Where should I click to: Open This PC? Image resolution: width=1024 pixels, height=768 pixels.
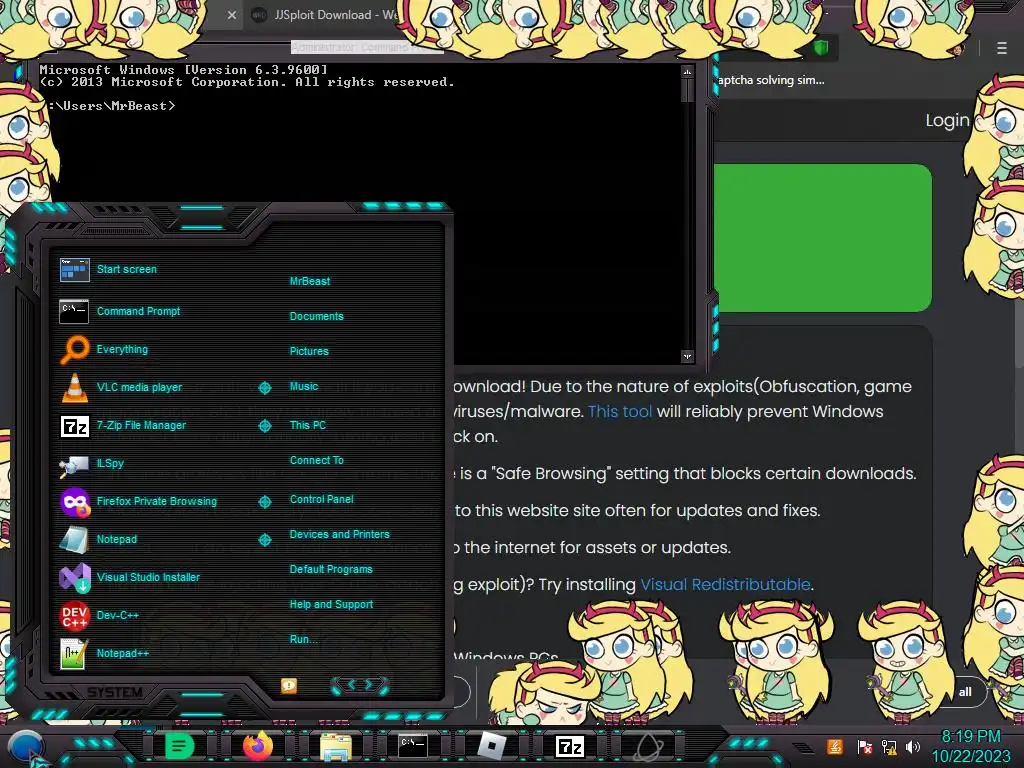pos(308,425)
